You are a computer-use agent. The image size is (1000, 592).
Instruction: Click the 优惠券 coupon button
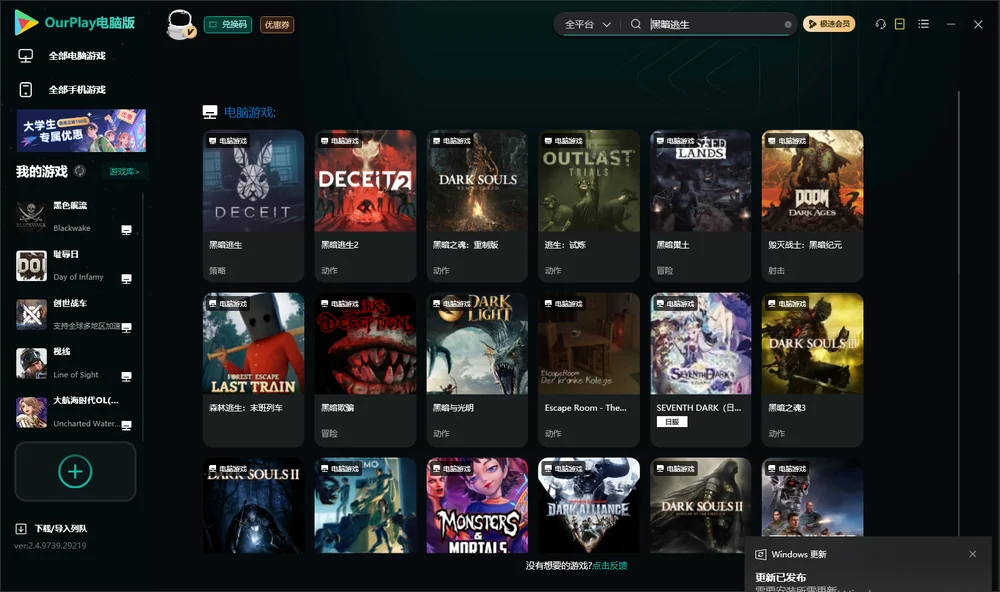(277, 24)
